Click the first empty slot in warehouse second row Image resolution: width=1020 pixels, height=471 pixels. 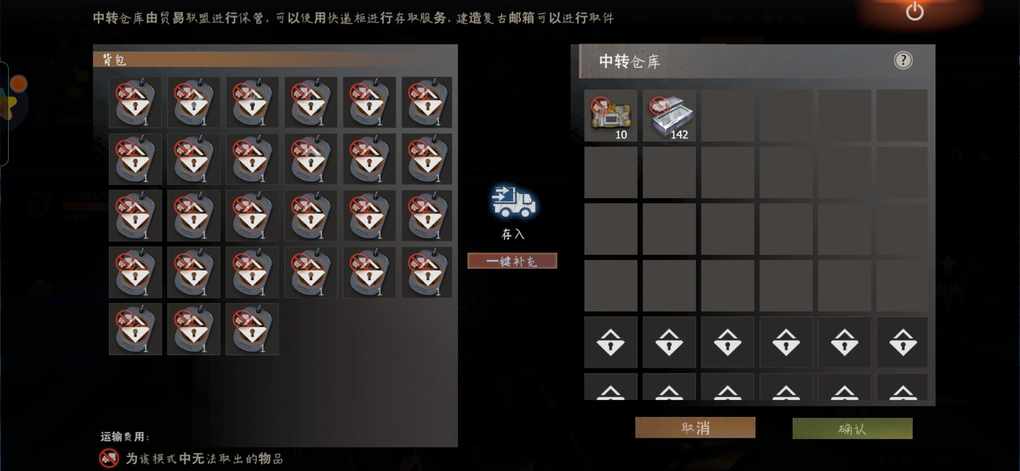point(610,172)
